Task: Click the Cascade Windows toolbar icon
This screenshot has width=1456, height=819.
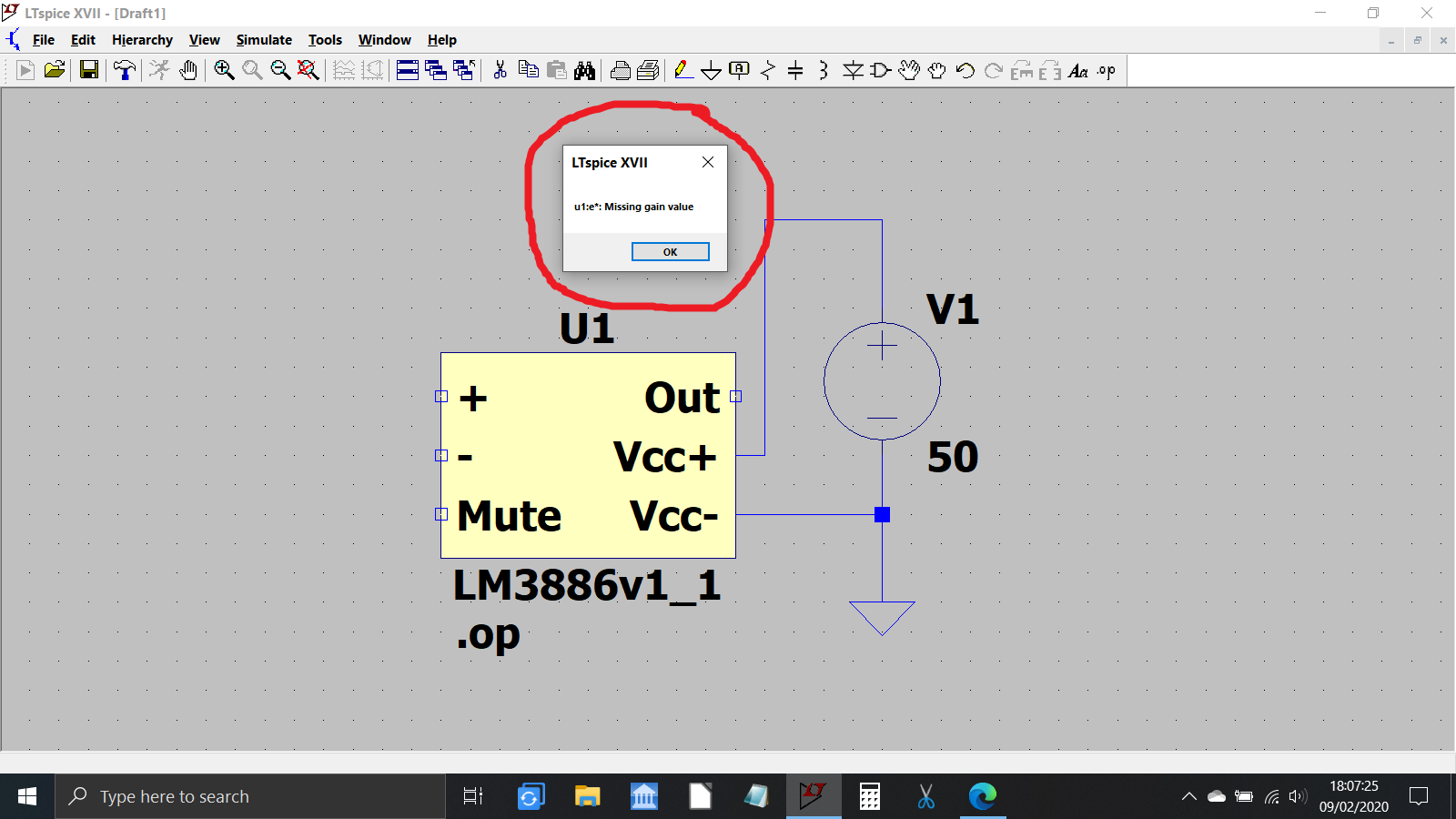Action: click(x=436, y=70)
